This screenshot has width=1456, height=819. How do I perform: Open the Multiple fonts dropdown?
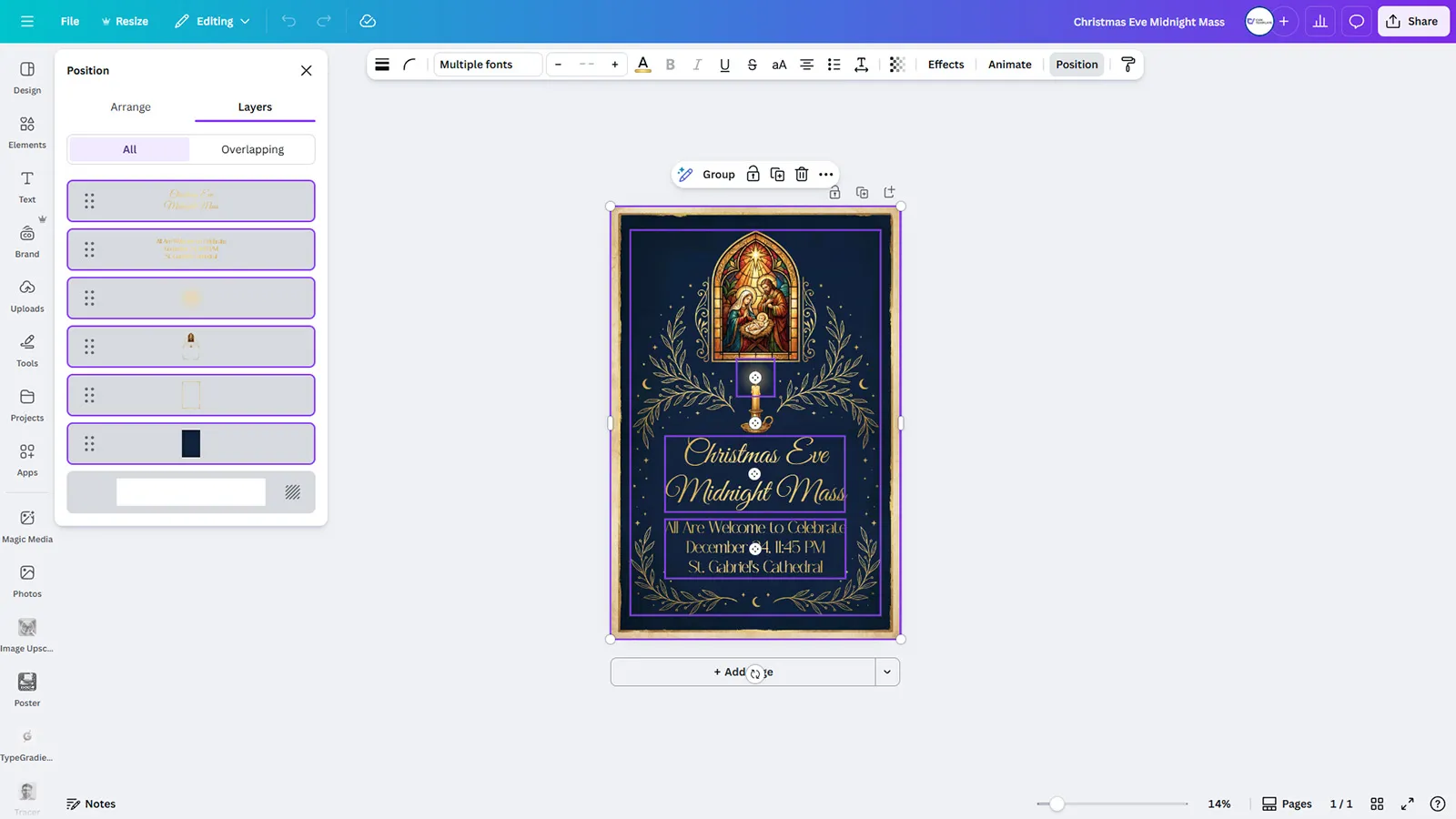(x=487, y=64)
